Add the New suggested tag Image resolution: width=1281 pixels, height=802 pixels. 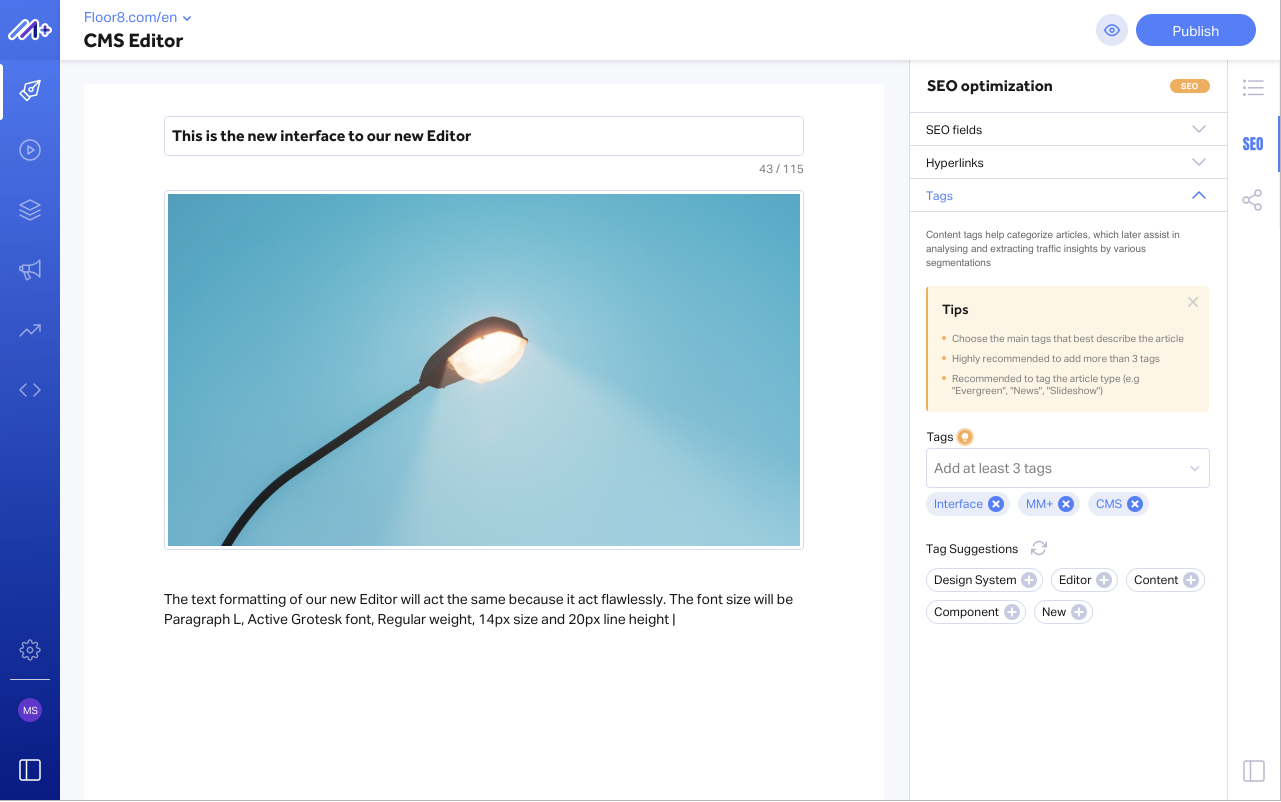pyautogui.click(x=1079, y=612)
